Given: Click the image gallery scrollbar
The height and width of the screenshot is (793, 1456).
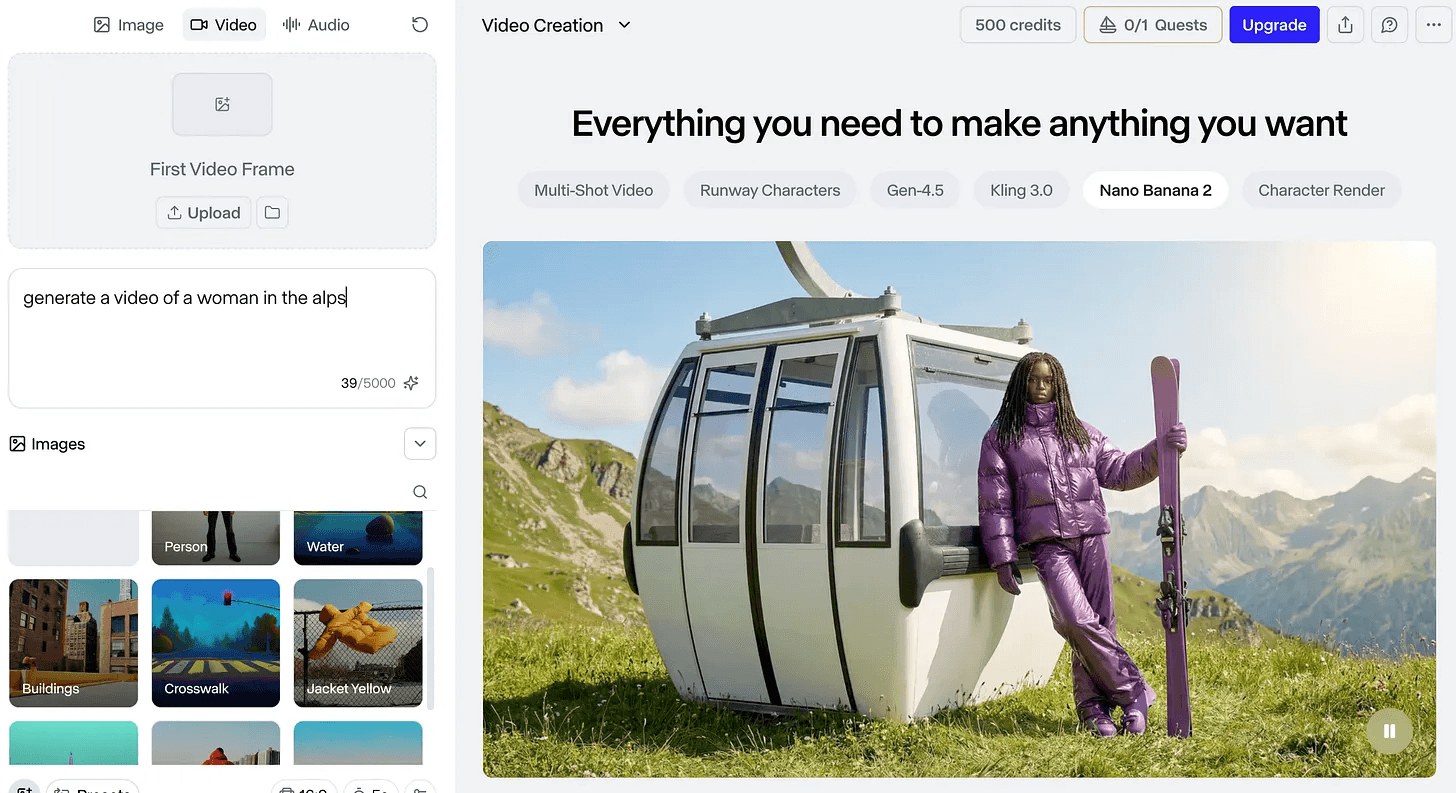Looking at the screenshot, I should [431, 638].
